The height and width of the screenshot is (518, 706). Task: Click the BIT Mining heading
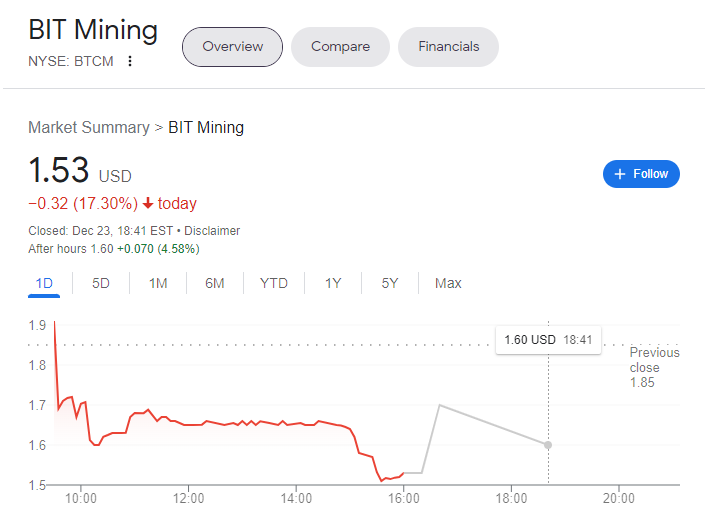coord(93,30)
